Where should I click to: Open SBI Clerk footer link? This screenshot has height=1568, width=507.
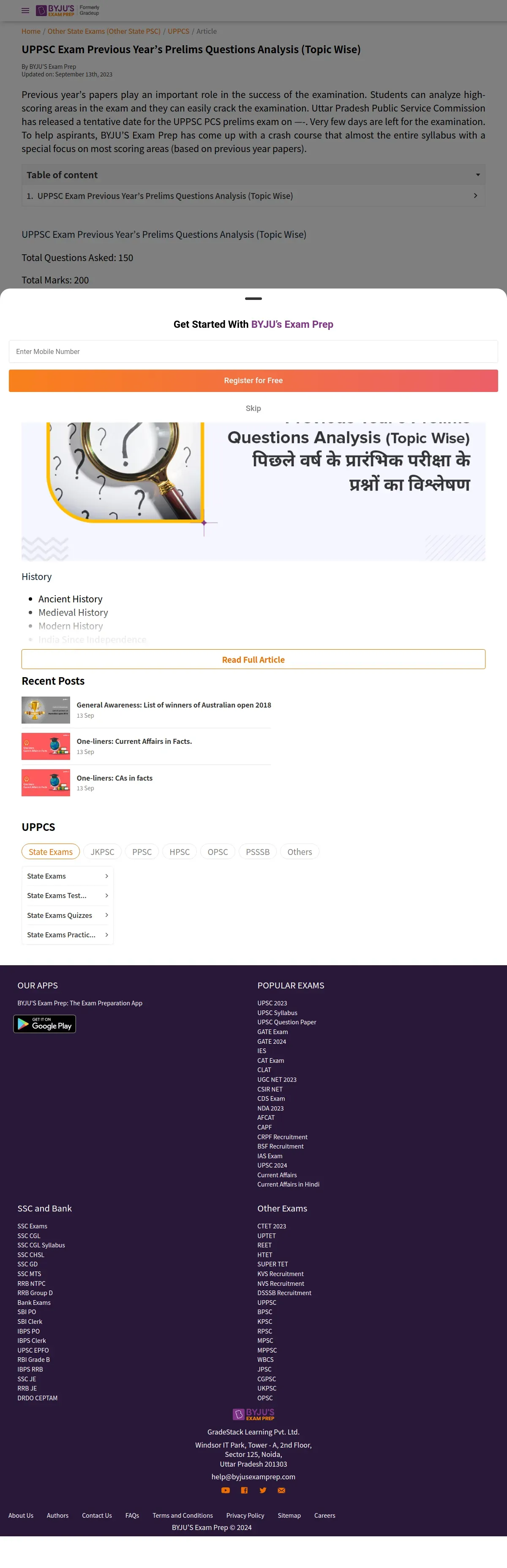30,1321
